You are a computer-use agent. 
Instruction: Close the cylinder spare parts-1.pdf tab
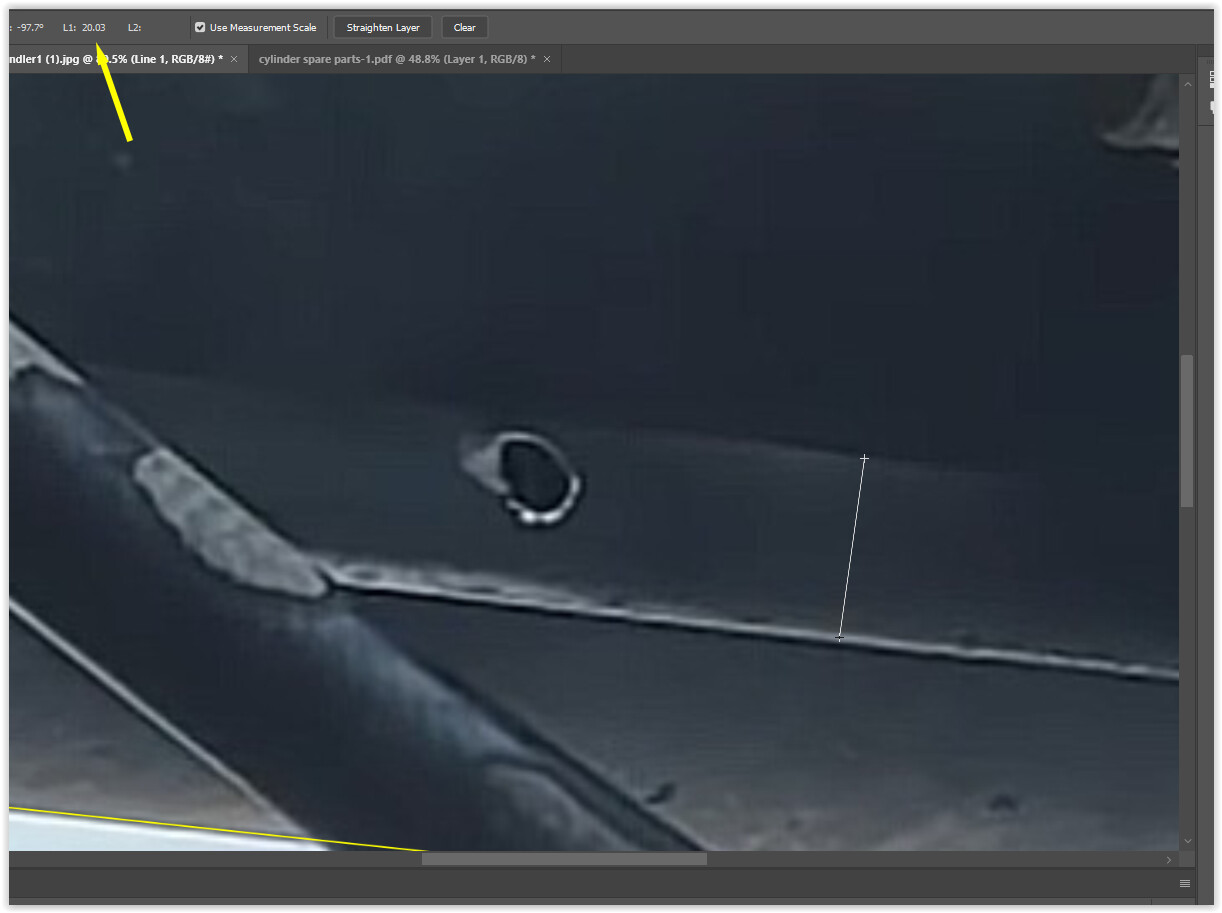click(x=546, y=60)
